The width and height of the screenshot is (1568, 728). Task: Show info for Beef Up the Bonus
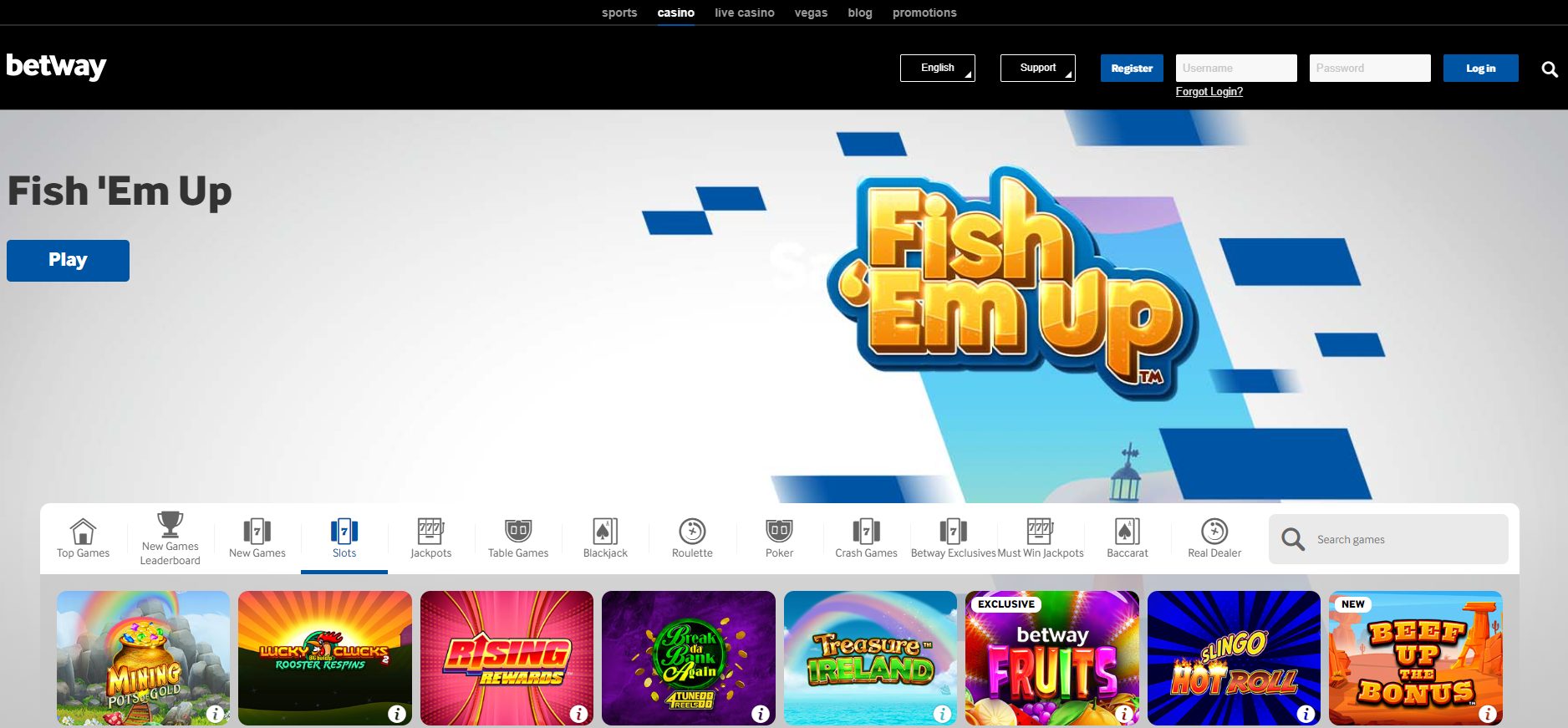coord(1488,714)
